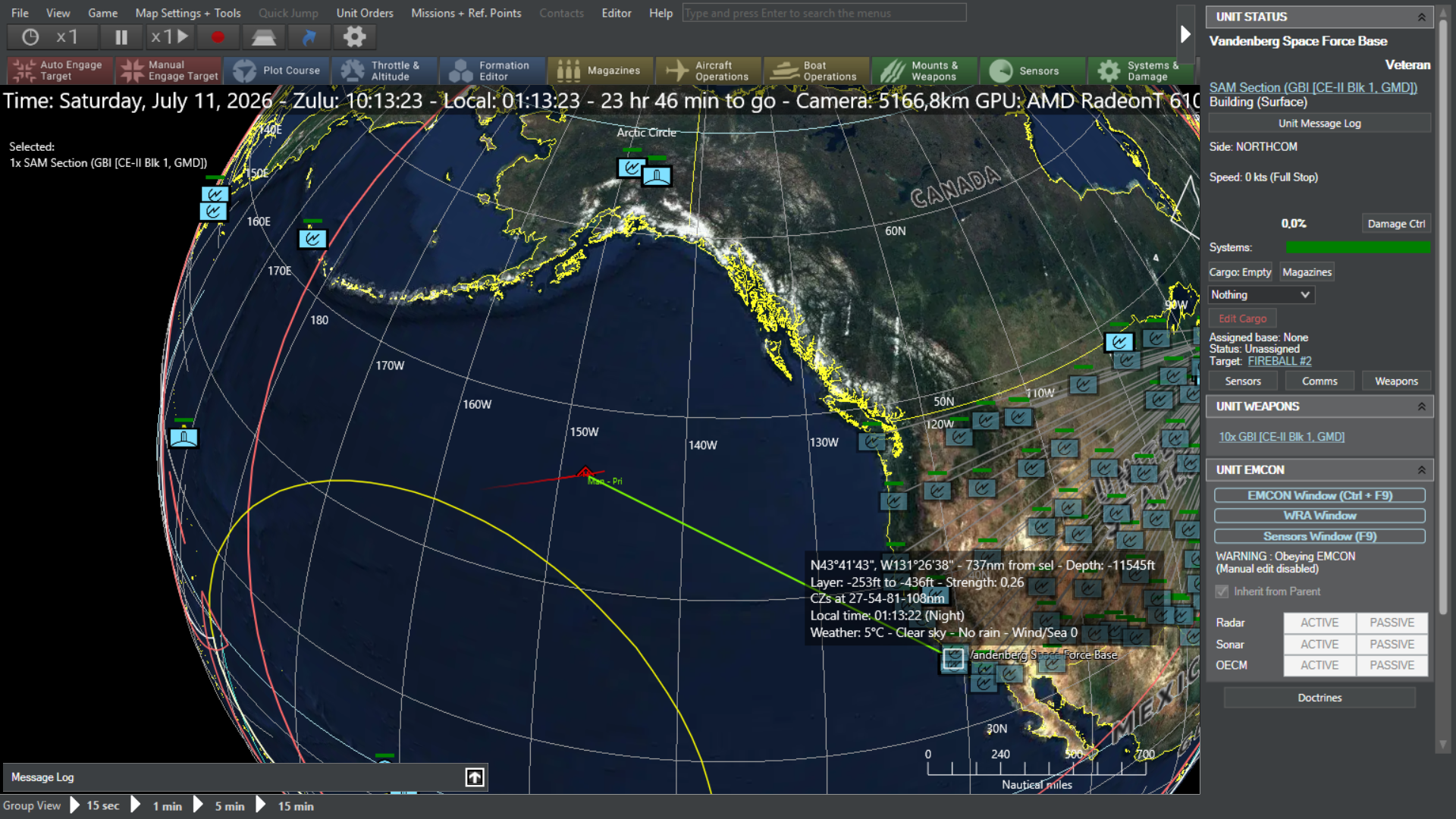
Task: Open Missions + Ref. Points menu
Action: pyautogui.click(x=466, y=13)
